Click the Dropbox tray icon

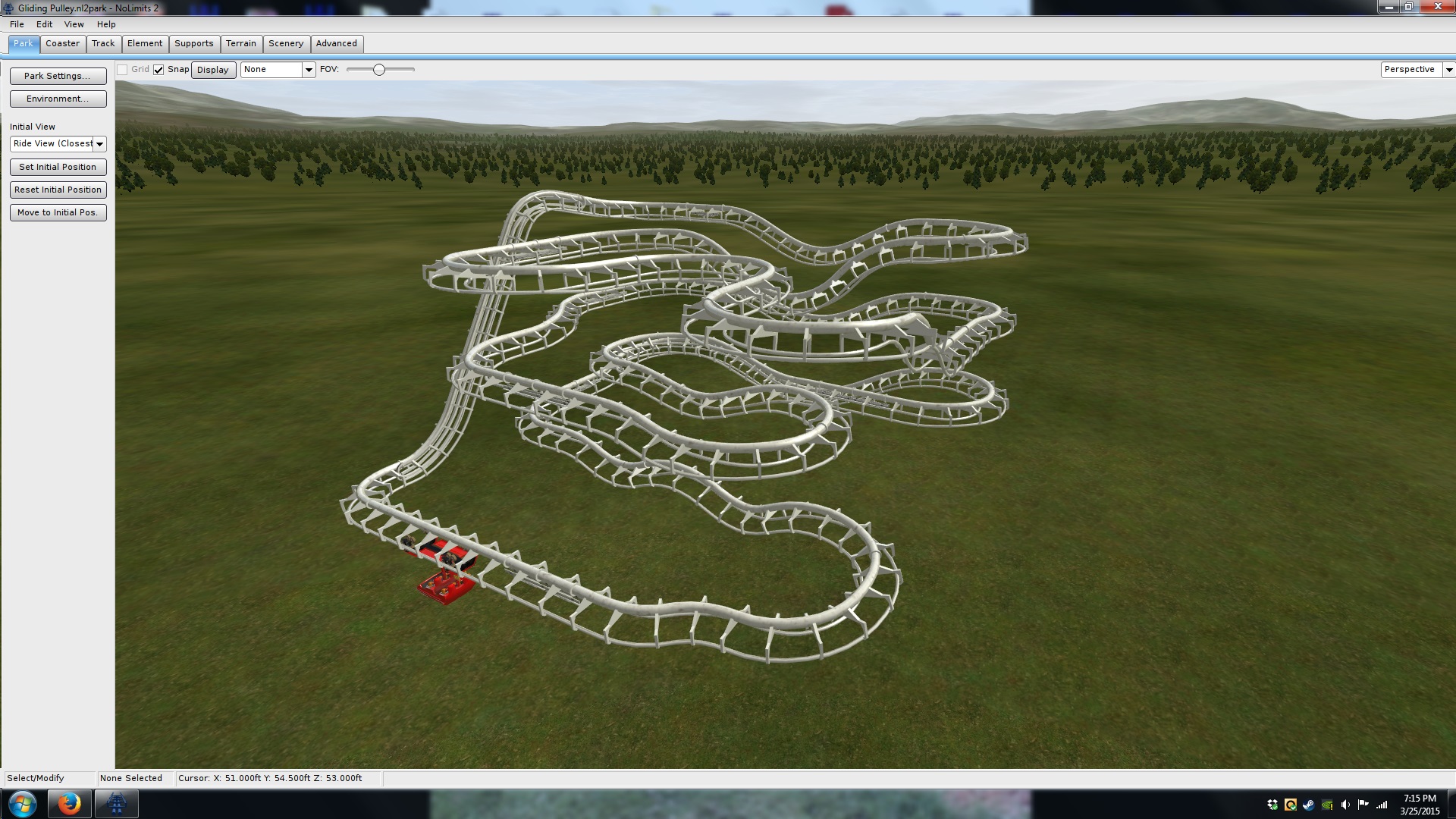(x=1272, y=805)
